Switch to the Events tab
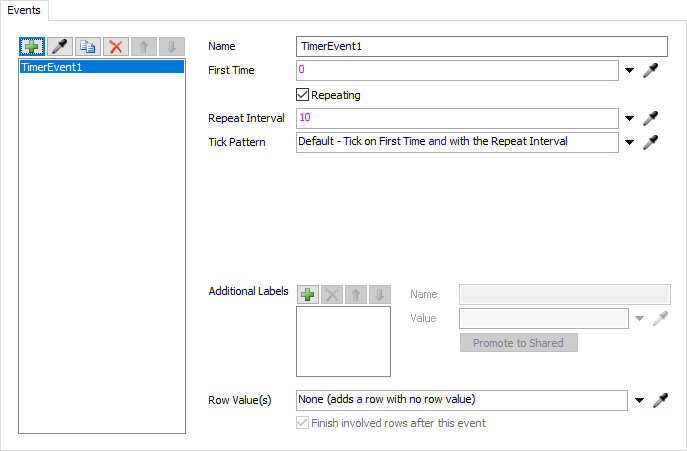This screenshot has height=451, width=687. [x=26, y=9]
